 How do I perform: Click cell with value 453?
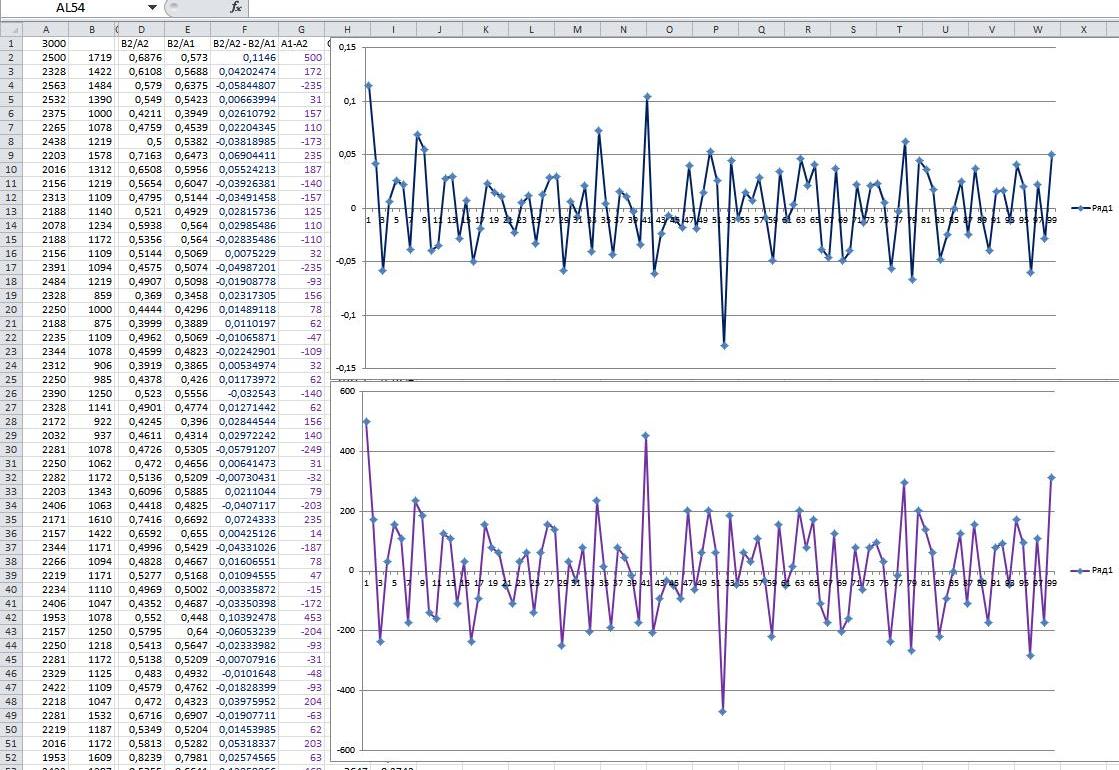pyautogui.click(x=301, y=617)
